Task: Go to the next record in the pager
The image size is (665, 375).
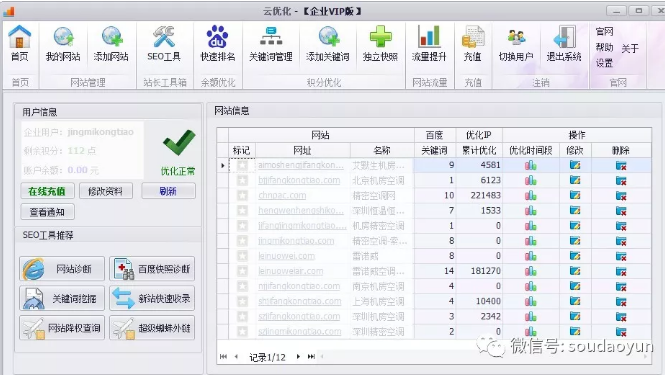Action: pos(298,357)
